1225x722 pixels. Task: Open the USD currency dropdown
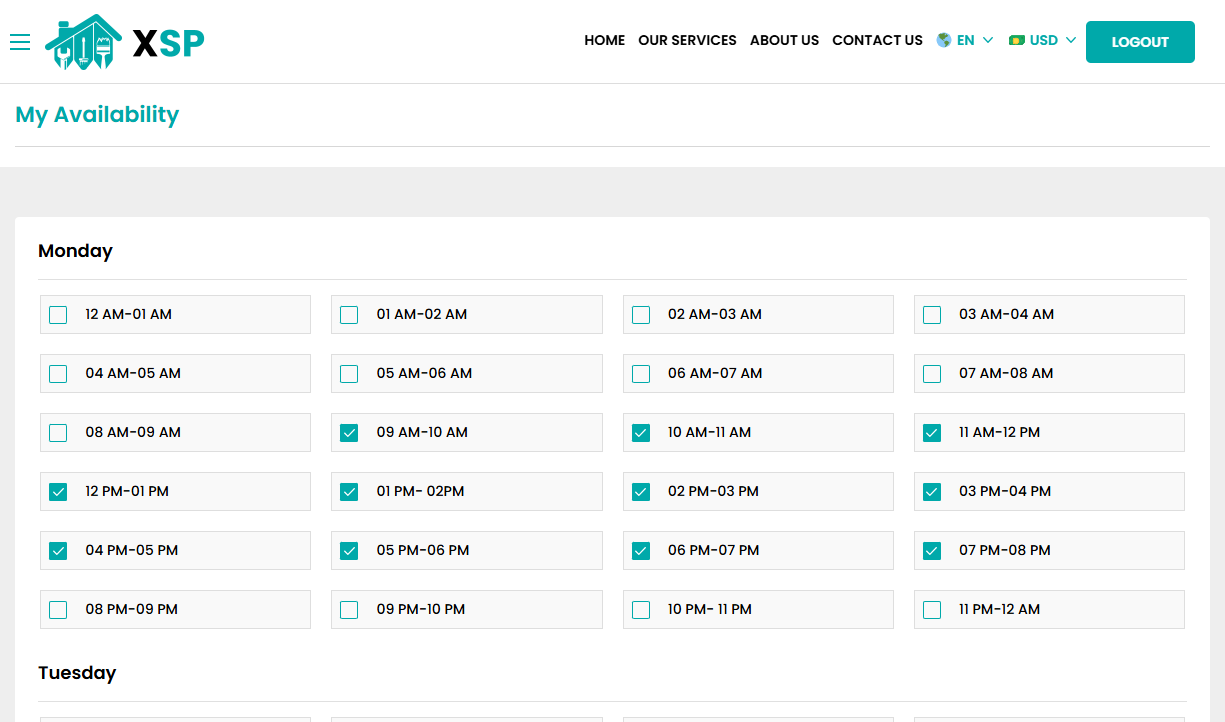1043,40
